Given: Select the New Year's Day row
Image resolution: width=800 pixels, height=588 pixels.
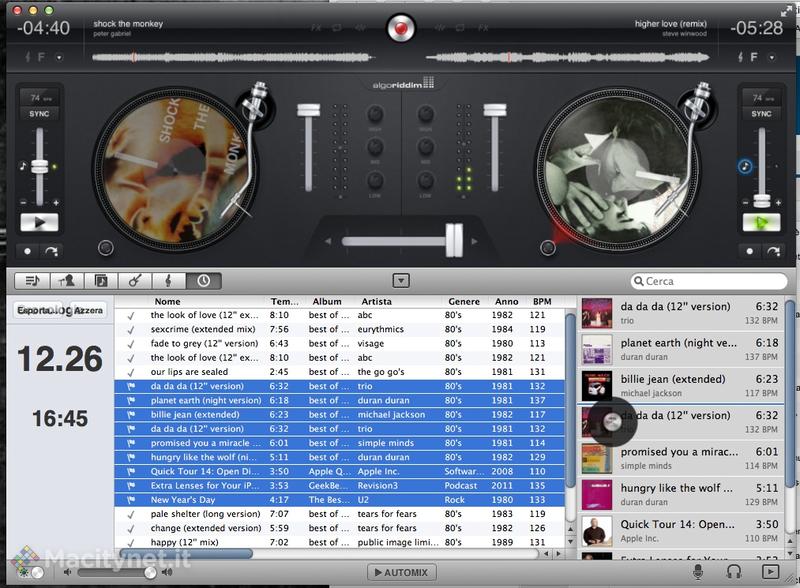Looking at the screenshot, I should (339, 500).
